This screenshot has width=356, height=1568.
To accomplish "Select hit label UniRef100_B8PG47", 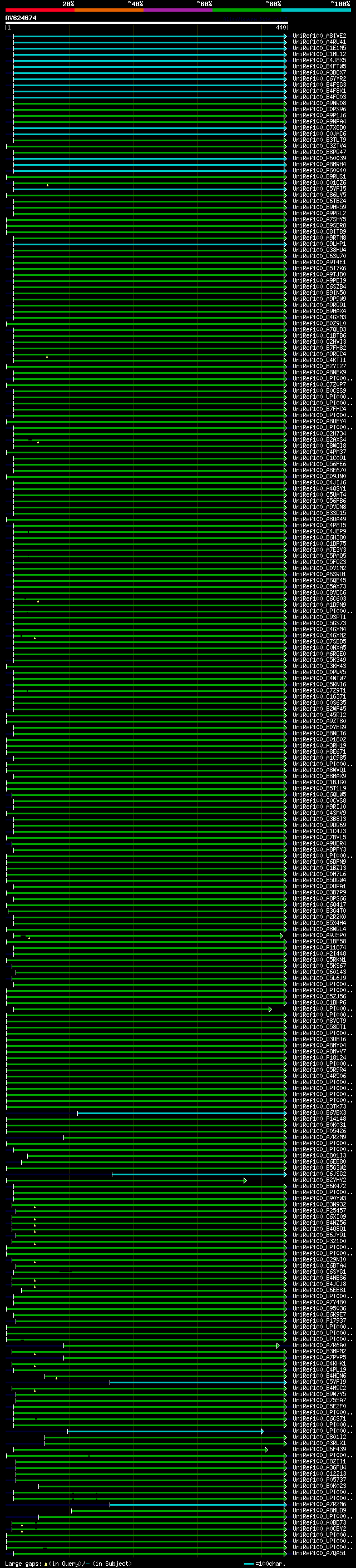I will point(319,152).
